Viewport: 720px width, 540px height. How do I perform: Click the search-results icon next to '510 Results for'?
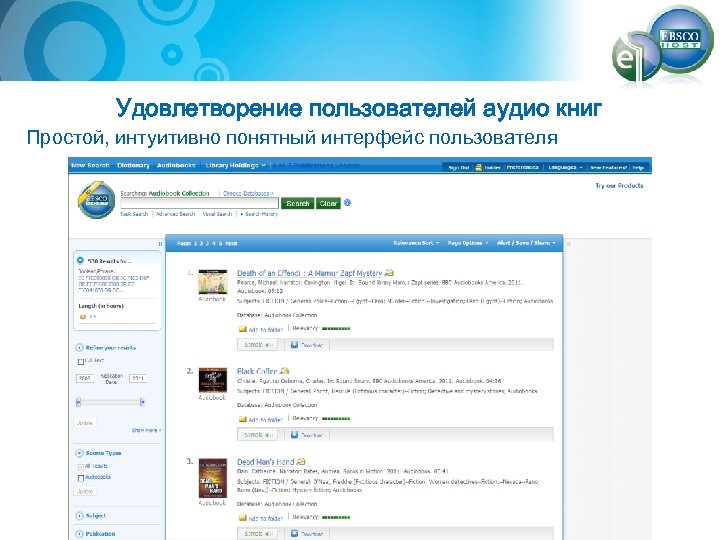pos(80,260)
